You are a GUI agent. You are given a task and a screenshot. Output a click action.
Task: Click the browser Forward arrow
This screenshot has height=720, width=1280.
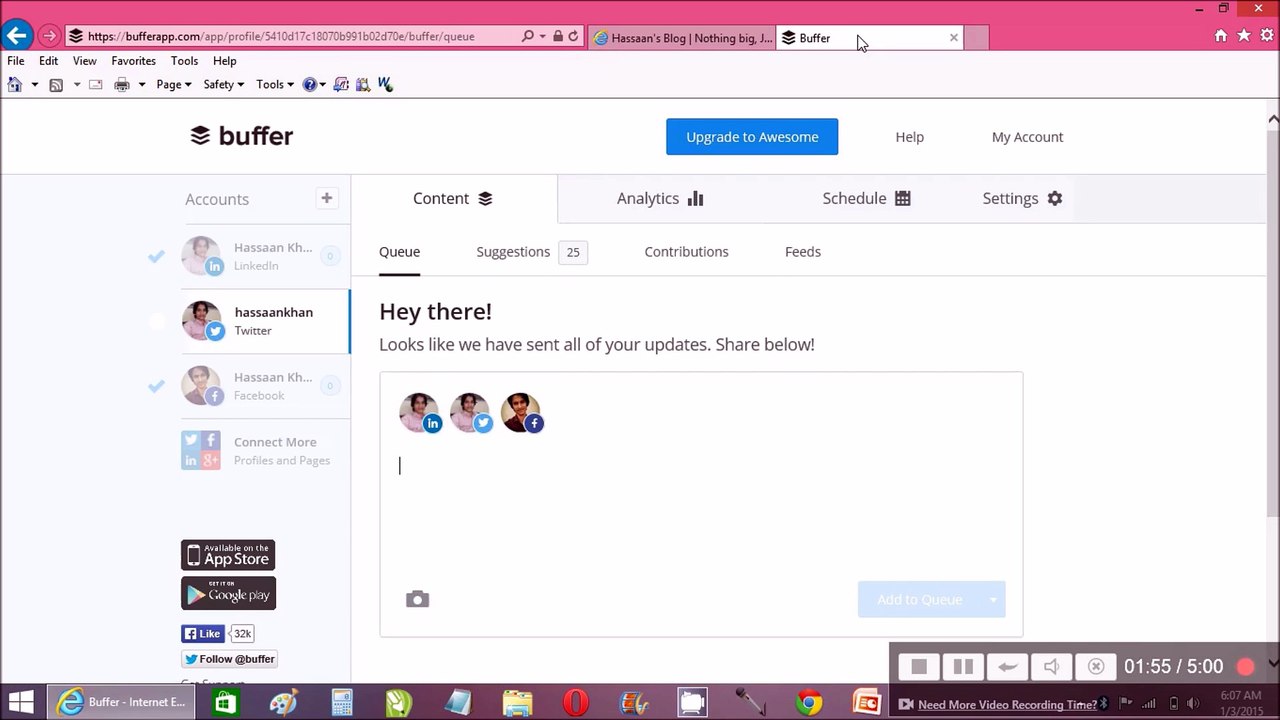[x=49, y=36]
